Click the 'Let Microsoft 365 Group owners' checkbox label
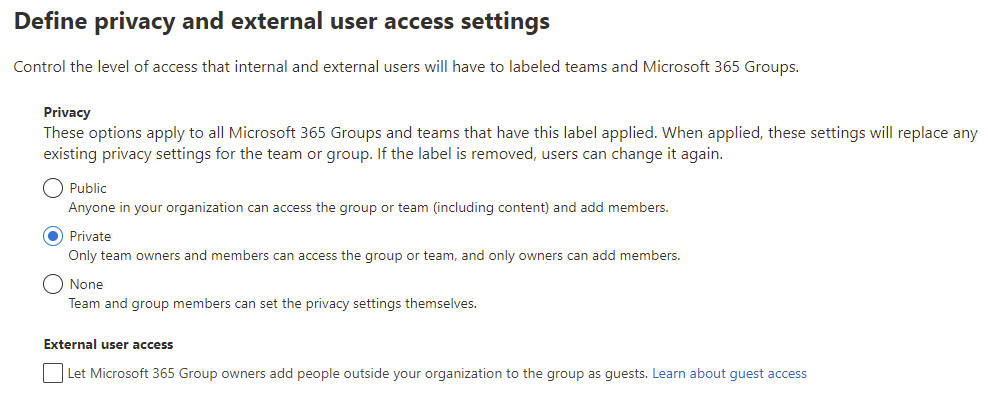The image size is (988, 404). coord(357,373)
